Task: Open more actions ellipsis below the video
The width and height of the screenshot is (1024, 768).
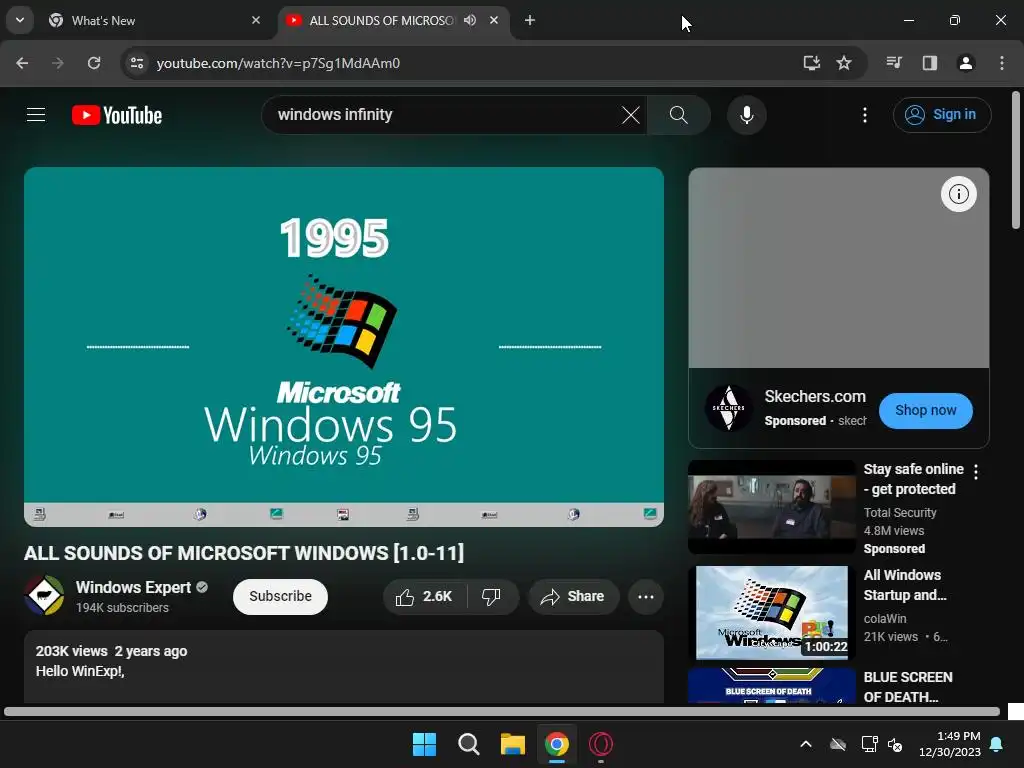Action: tap(646, 596)
